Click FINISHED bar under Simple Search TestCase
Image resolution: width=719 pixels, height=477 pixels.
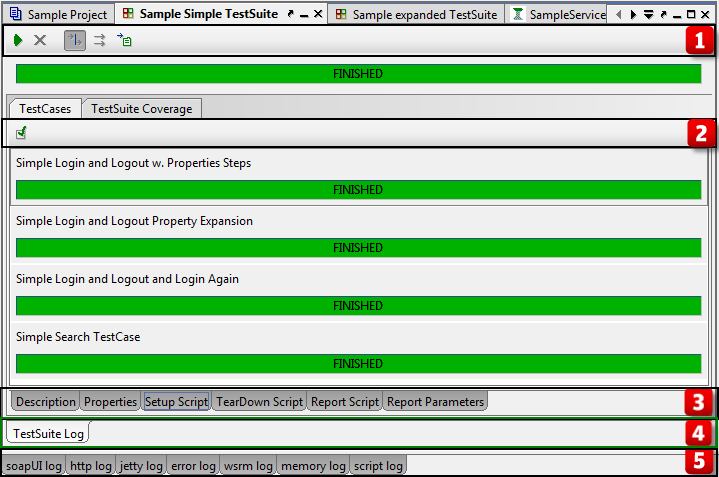358,364
